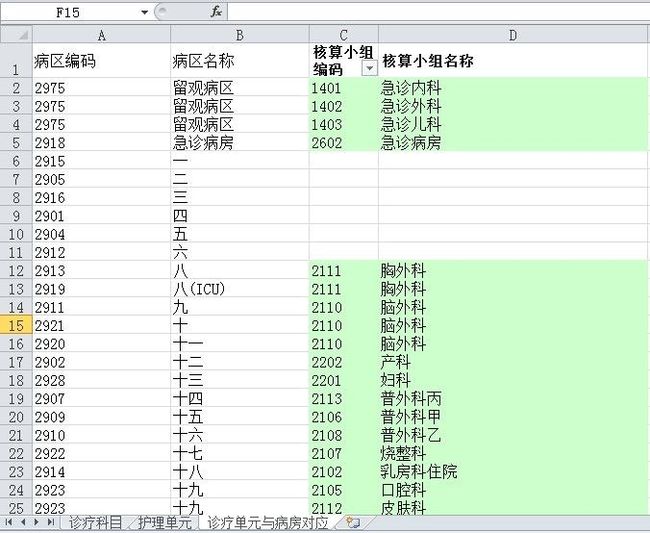Jump to last sheet navigation arrow
Viewport: 650px width, 533px height.
click(x=51, y=522)
